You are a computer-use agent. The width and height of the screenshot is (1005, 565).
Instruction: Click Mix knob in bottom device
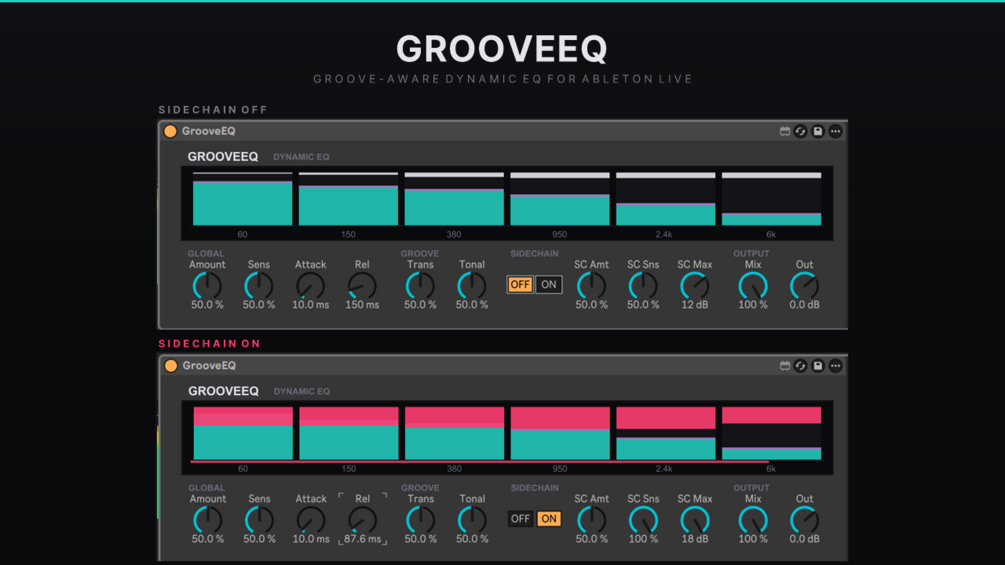click(x=753, y=520)
